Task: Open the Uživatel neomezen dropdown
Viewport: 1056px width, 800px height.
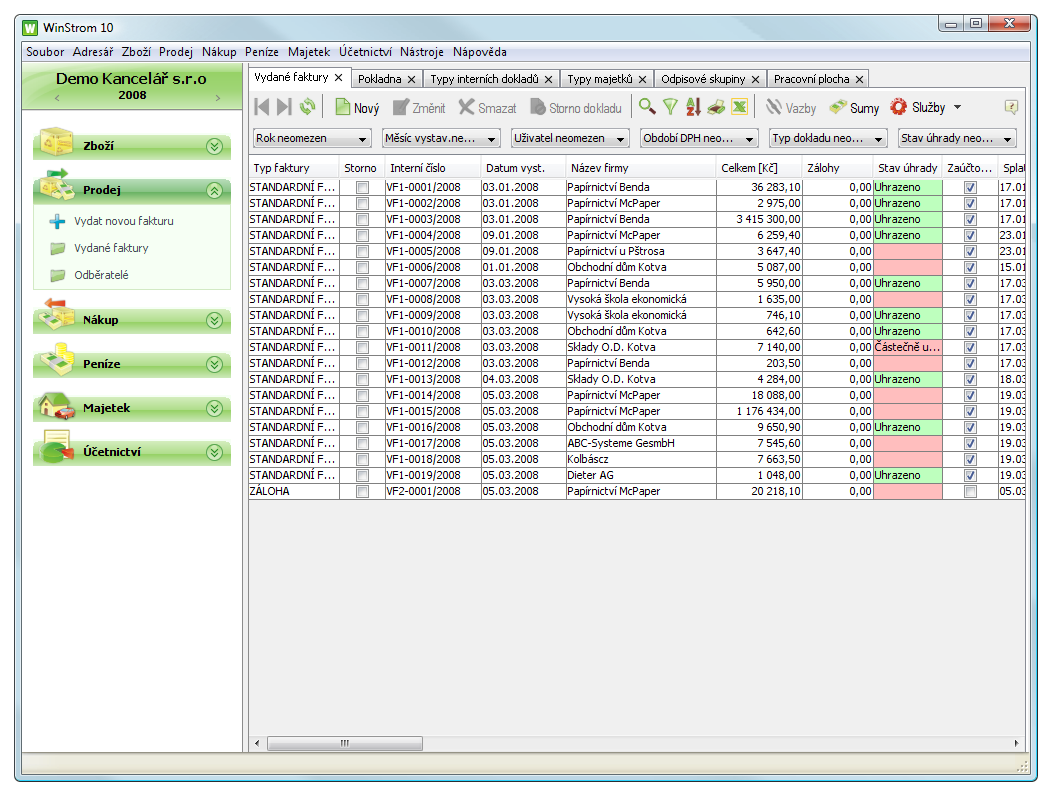Action: tap(570, 138)
